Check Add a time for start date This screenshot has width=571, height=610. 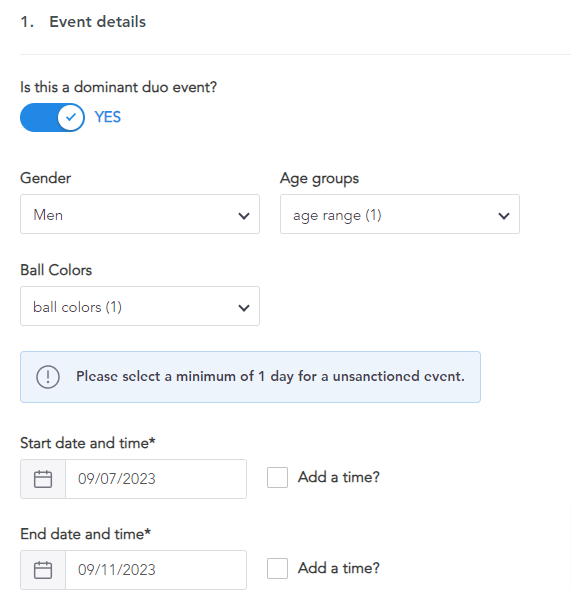[277, 477]
